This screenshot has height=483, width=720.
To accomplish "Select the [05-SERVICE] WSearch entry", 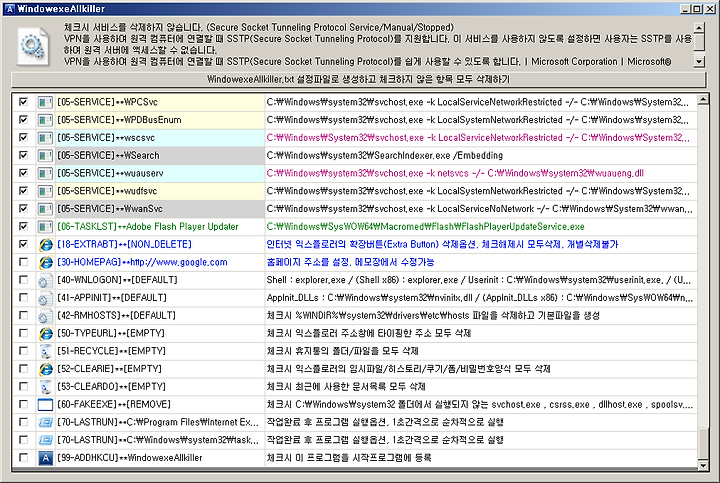I will point(108,156).
